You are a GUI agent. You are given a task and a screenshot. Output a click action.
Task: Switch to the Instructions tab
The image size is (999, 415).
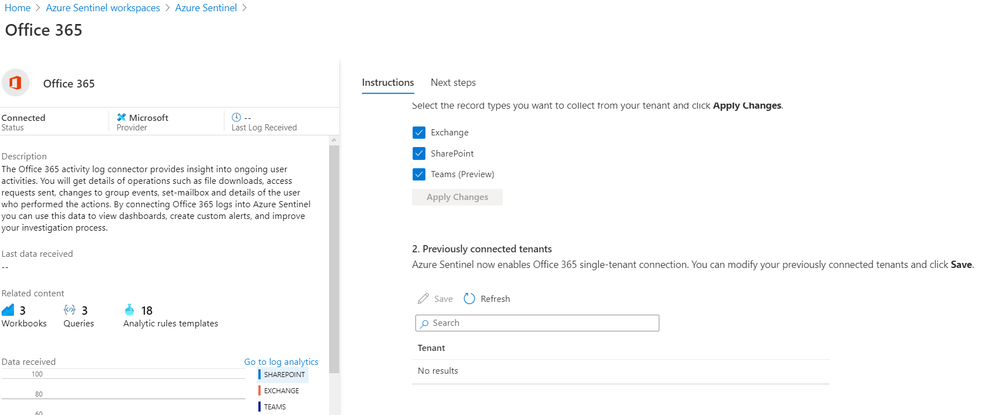pos(387,83)
